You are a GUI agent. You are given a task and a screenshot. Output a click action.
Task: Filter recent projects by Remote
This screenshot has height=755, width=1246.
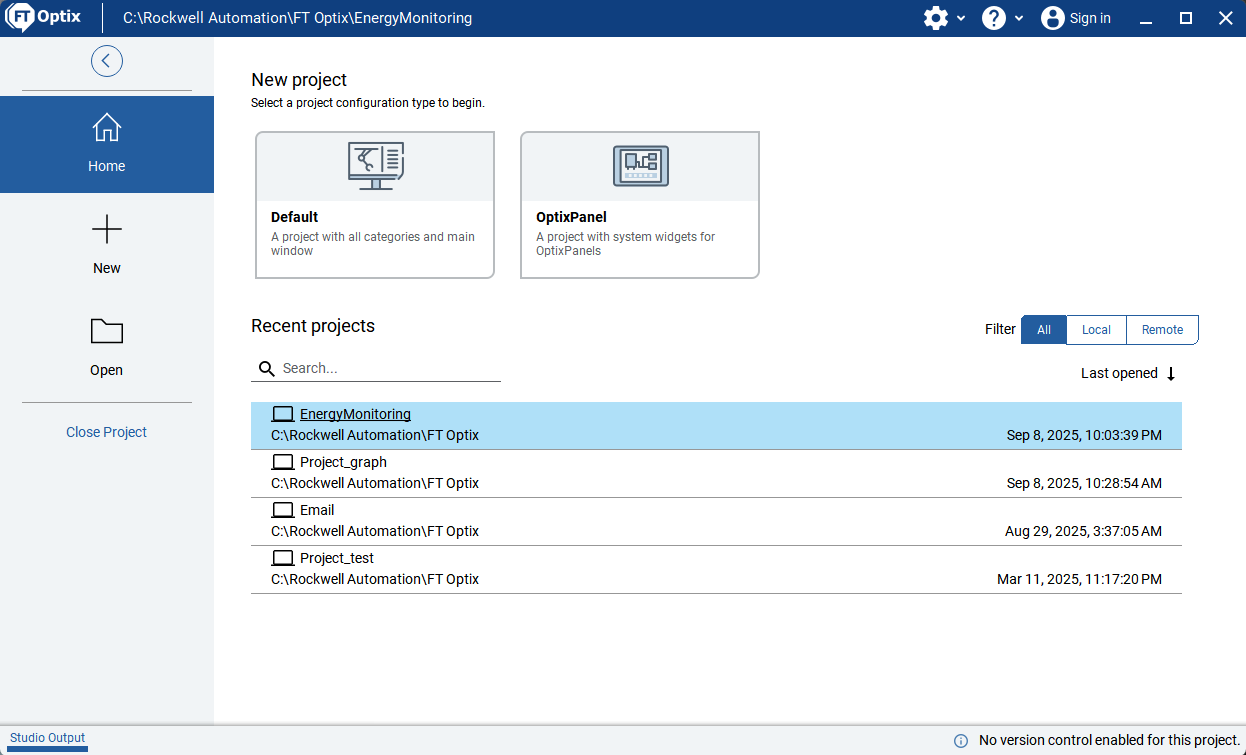[1162, 330]
